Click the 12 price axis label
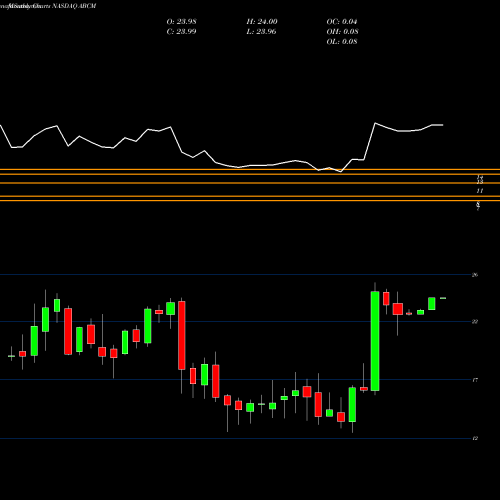 point(475,438)
